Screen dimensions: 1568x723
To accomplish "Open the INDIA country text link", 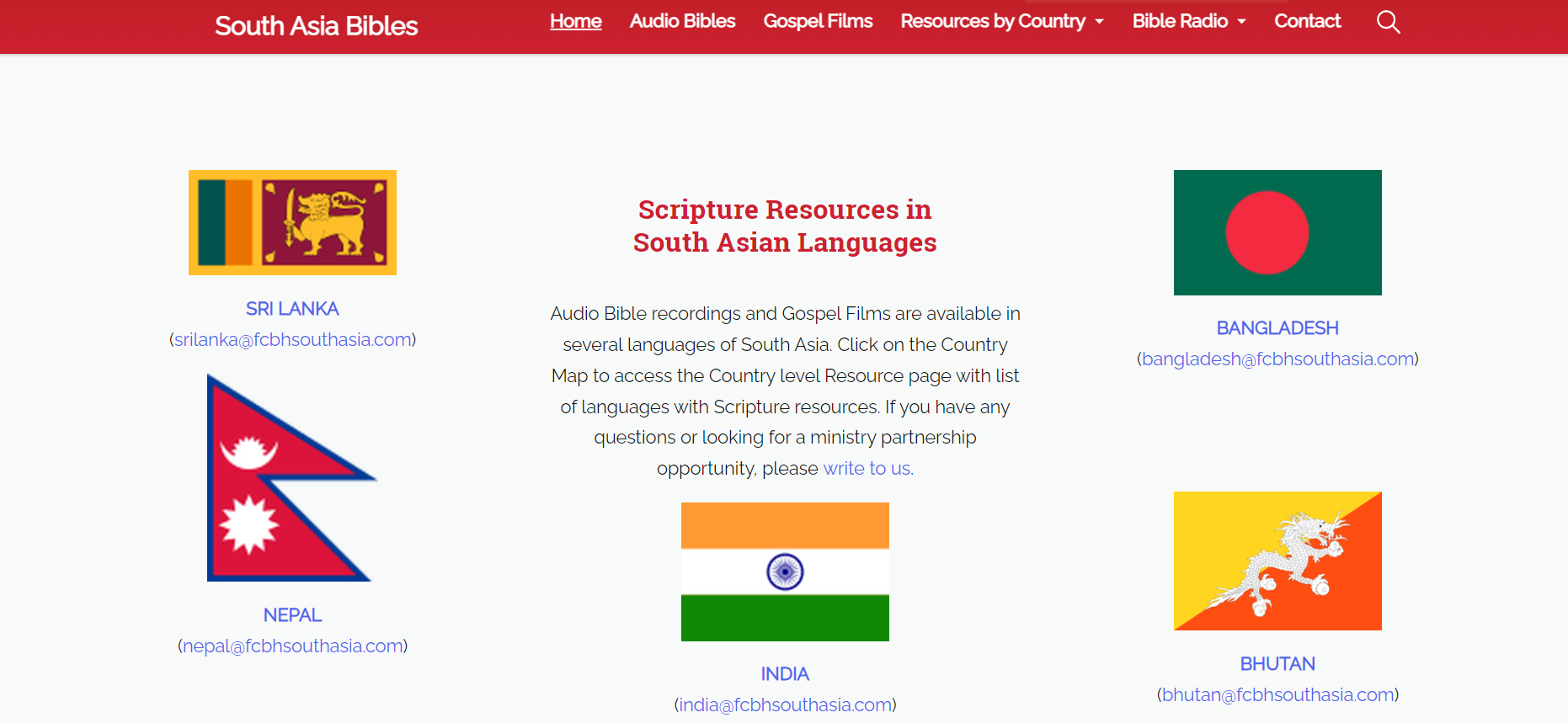I will pos(784,674).
